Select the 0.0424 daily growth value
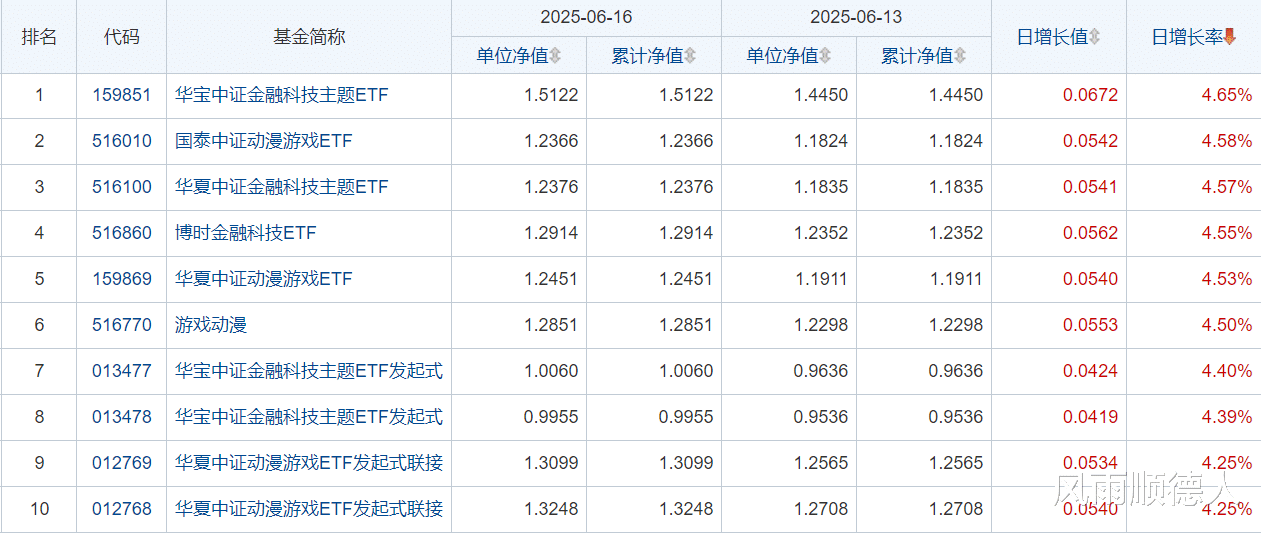The image size is (1261, 533). tap(1091, 371)
